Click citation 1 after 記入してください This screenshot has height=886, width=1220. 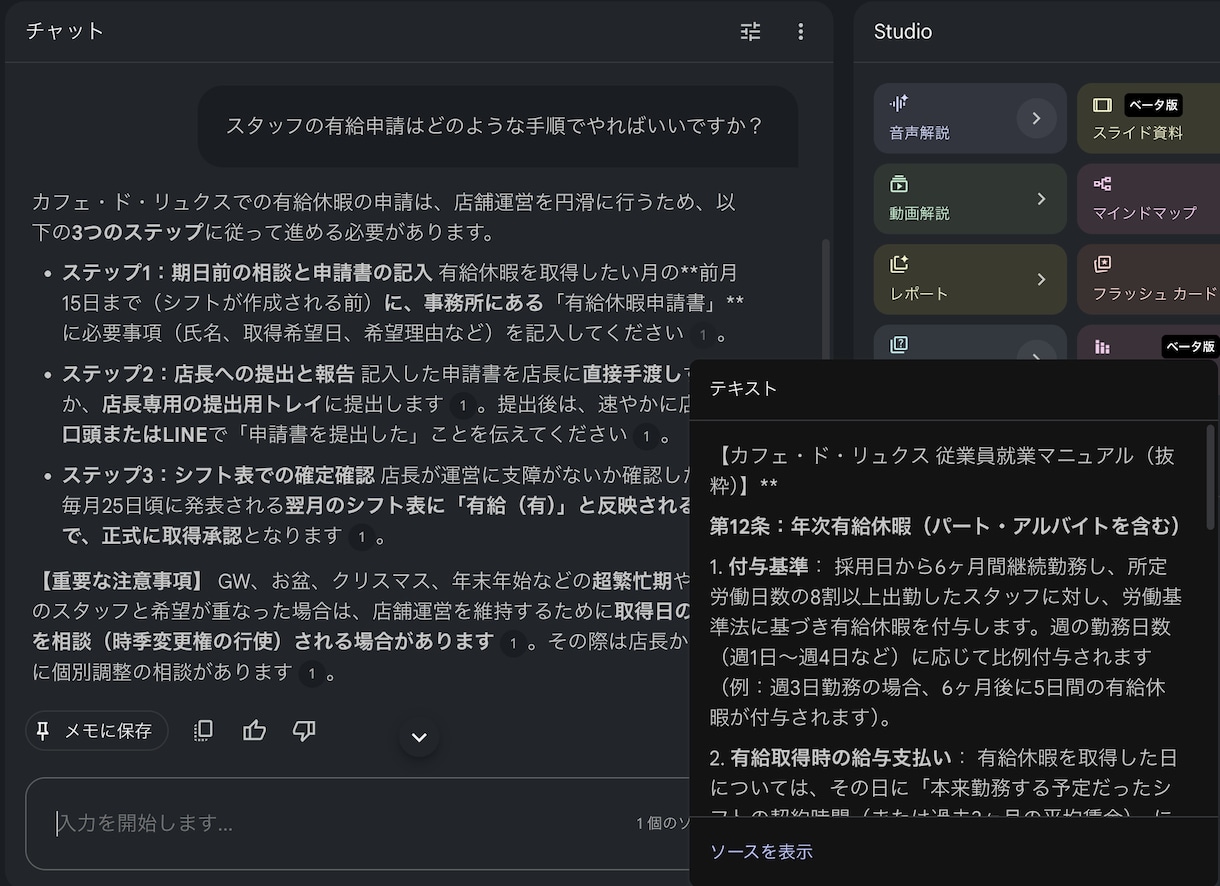click(x=702, y=335)
